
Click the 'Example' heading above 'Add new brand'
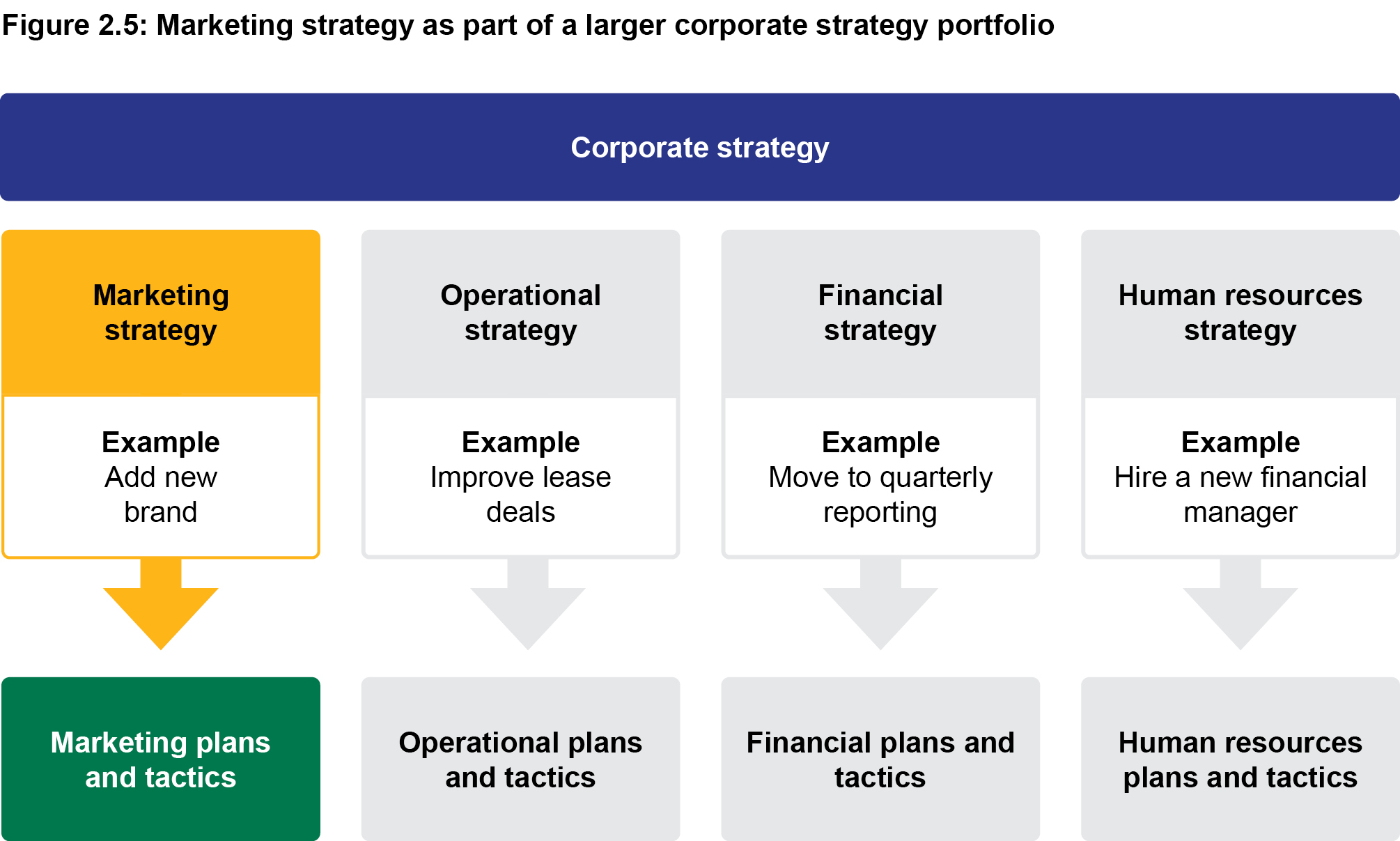pyautogui.click(x=161, y=442)
